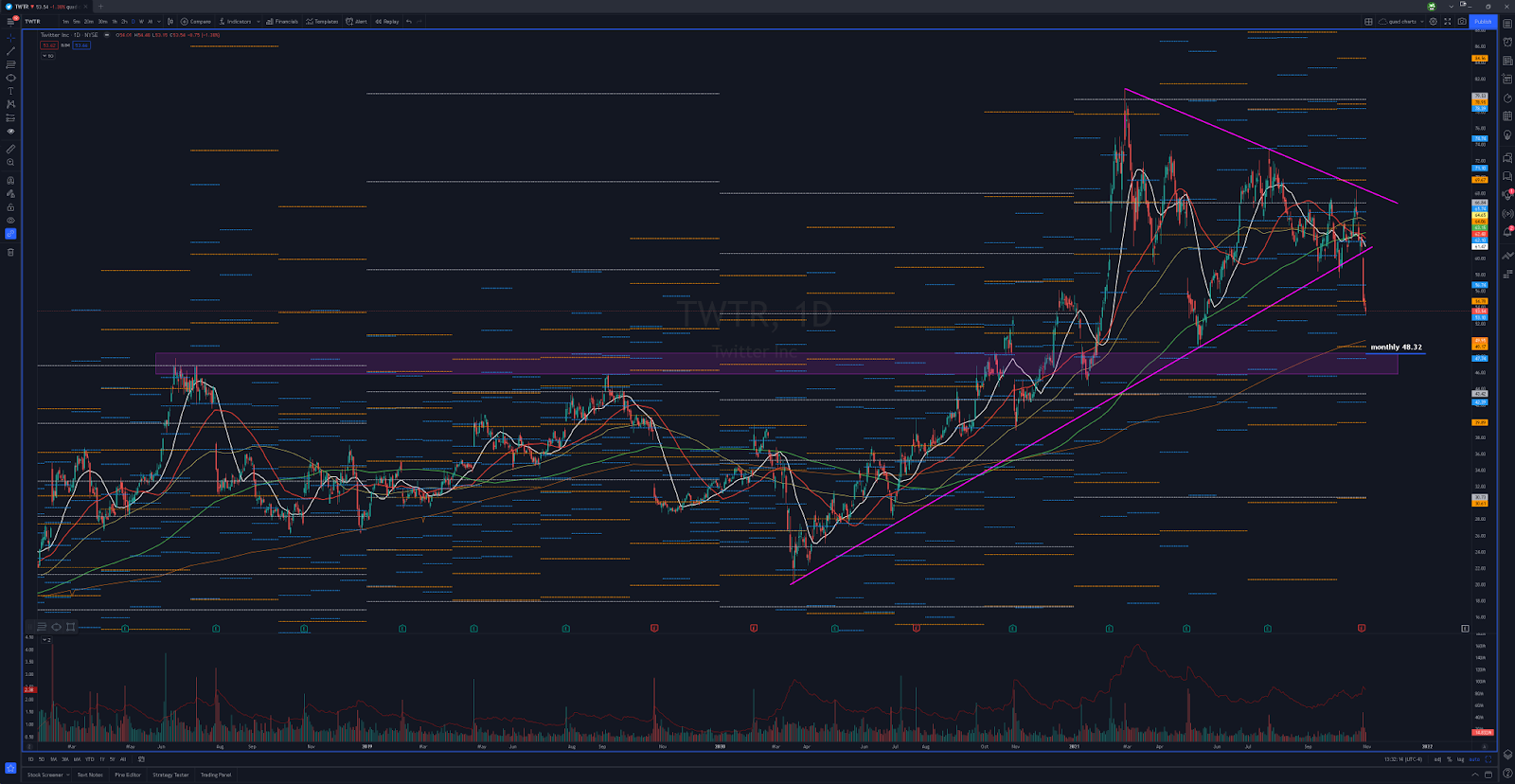This screenshot has width=1515, height=784.
Task: Set the range to All
Action: click(123, 758)
